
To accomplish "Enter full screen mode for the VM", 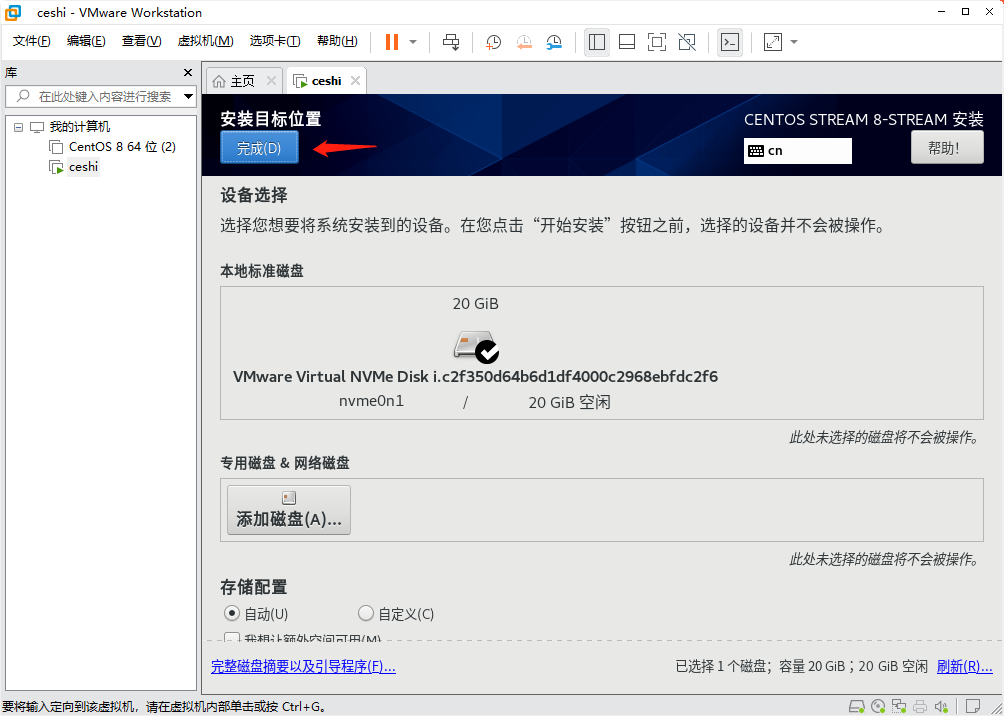I will point(655,42).
